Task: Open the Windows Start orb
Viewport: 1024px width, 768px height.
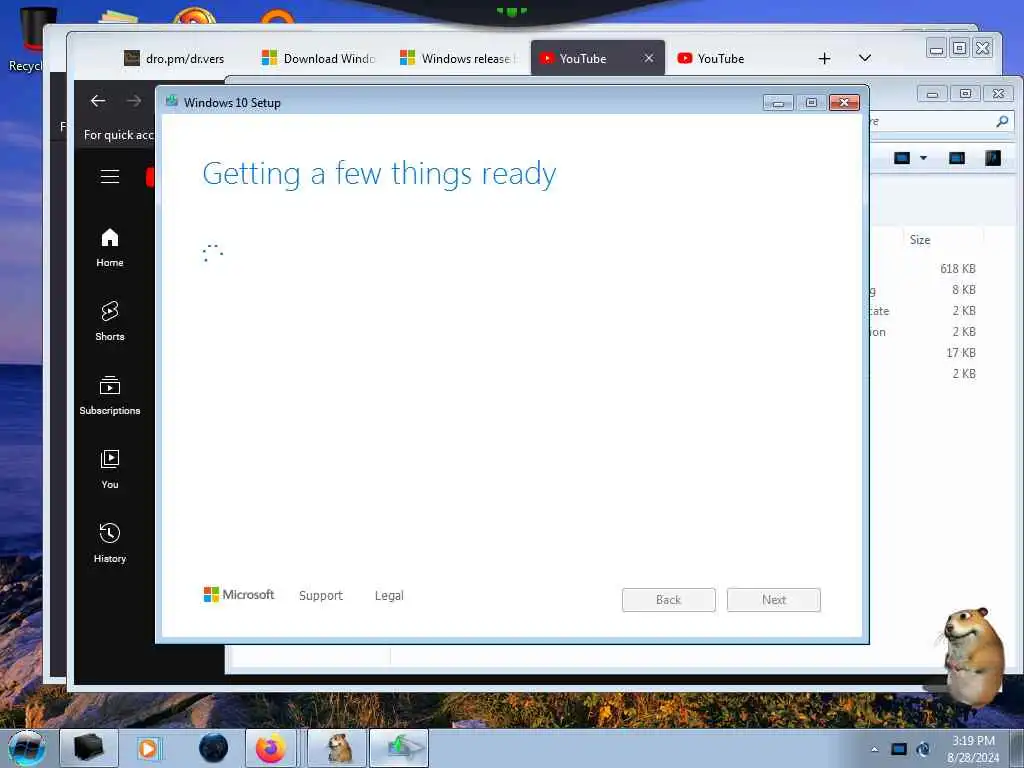Action: [27, 748]
